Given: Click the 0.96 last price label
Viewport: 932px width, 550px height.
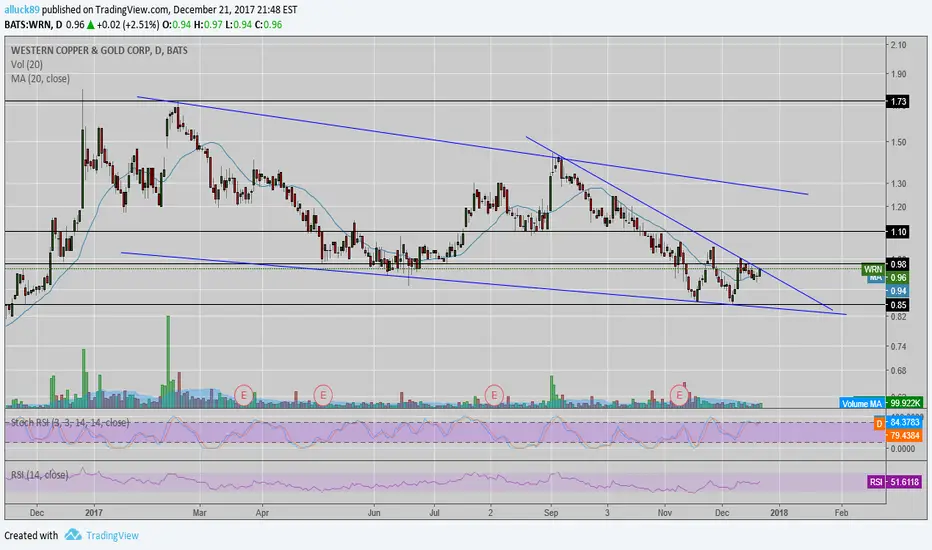Looking at the screenshot, I should pos(898,277).
